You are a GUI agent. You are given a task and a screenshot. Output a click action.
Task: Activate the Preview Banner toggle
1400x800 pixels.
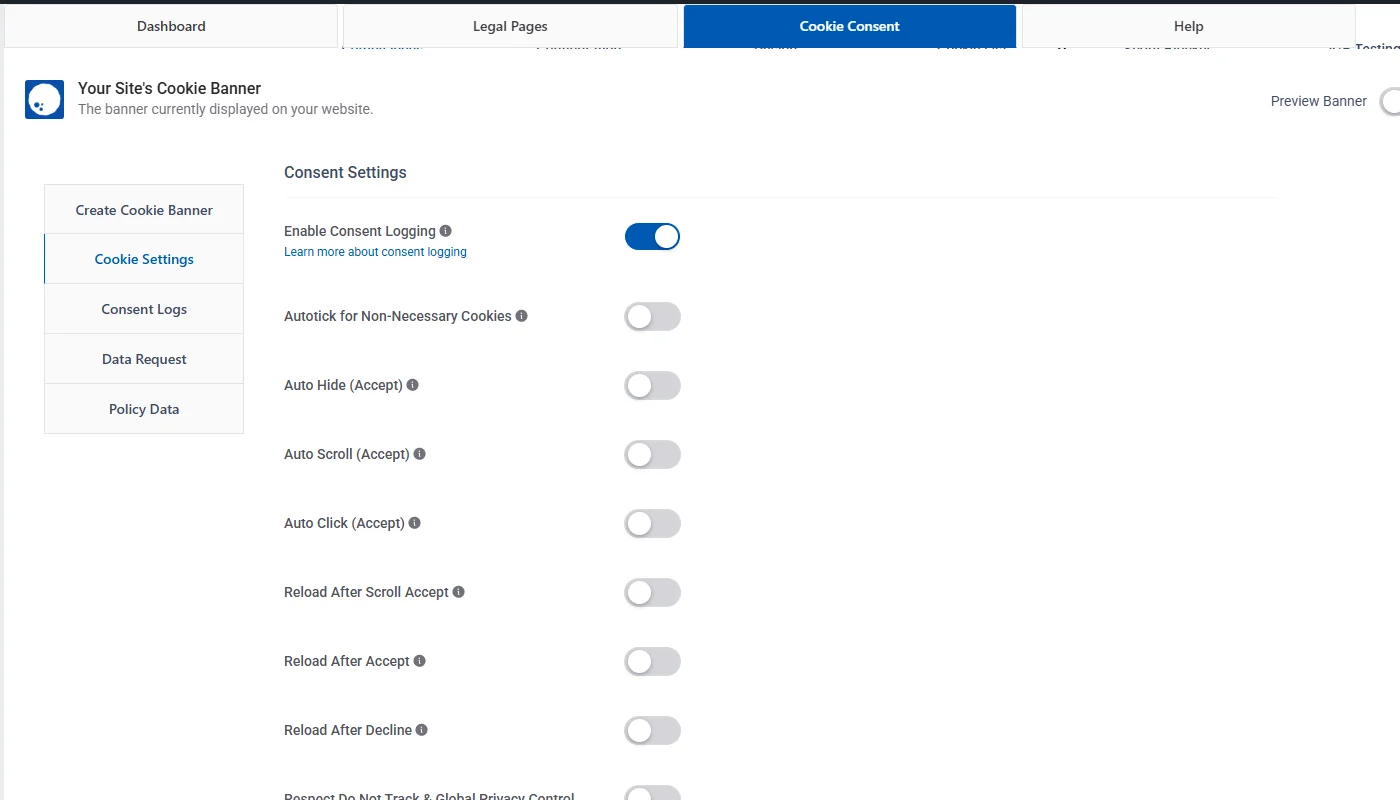point(1392,101)
